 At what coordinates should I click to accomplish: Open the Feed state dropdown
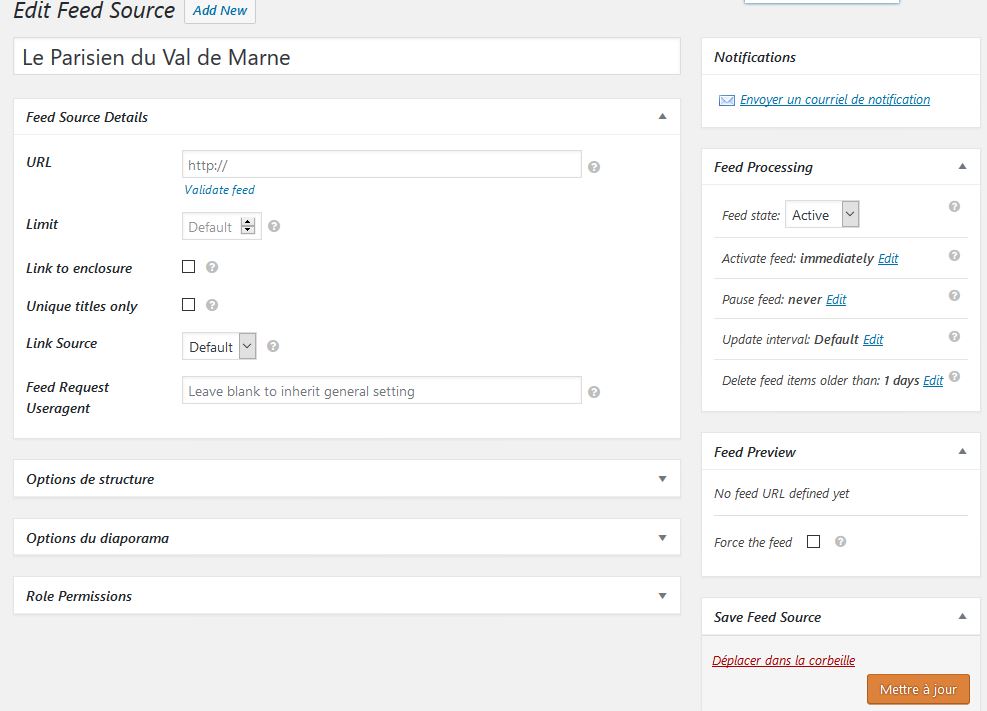pyautogui.click(x=822, y=215)
